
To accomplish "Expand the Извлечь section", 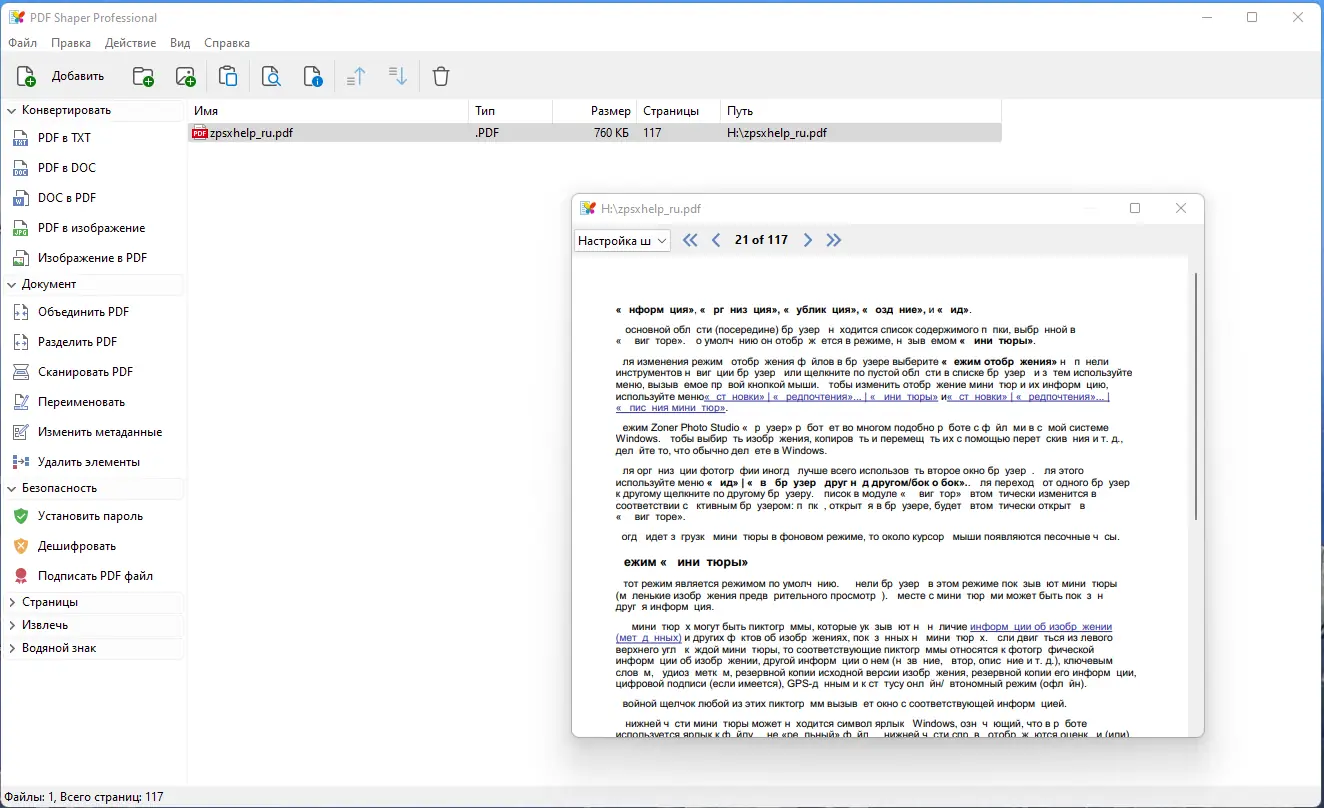I will click(12, 625).
